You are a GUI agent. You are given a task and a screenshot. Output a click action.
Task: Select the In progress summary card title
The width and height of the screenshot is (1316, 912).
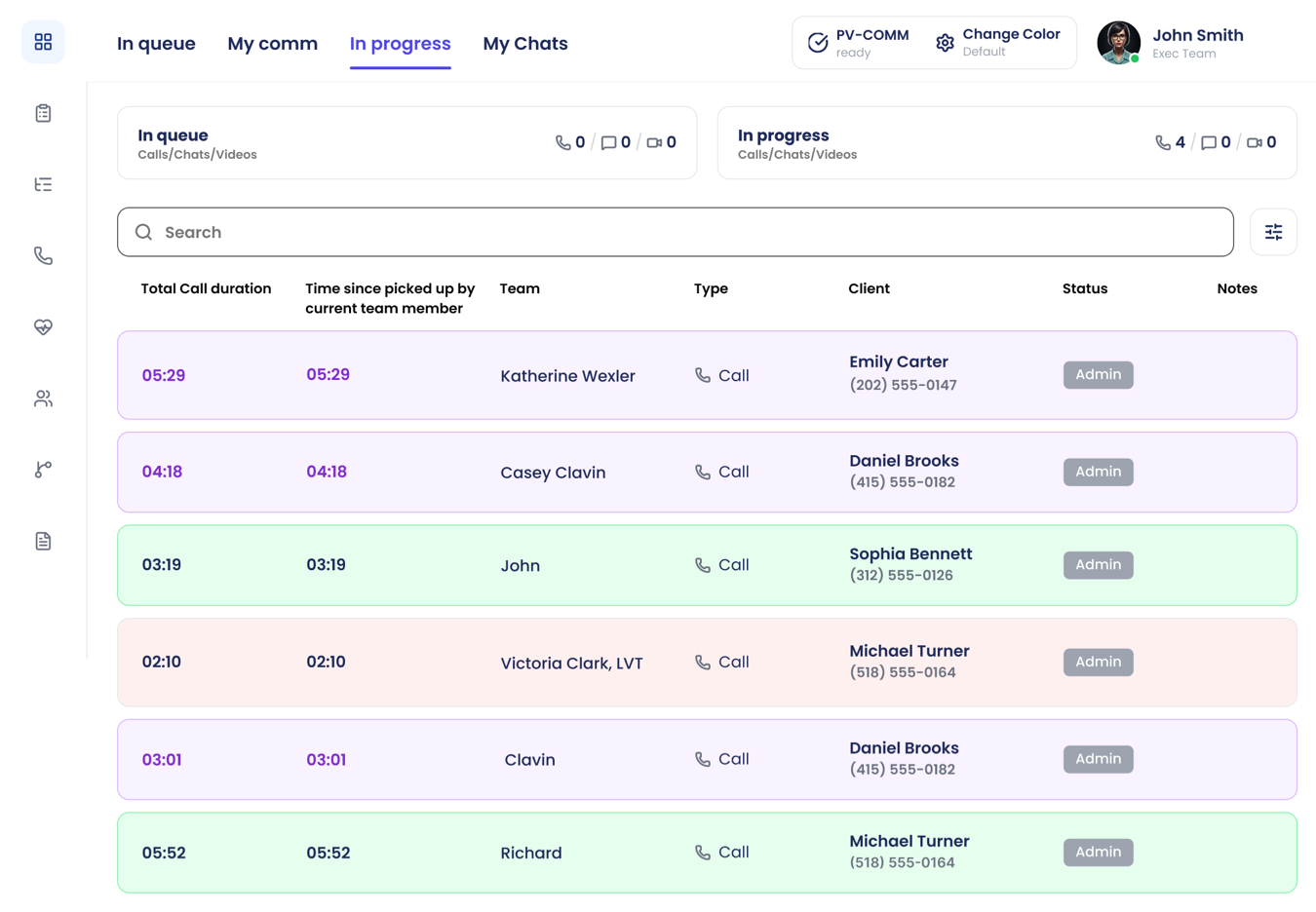783,135
